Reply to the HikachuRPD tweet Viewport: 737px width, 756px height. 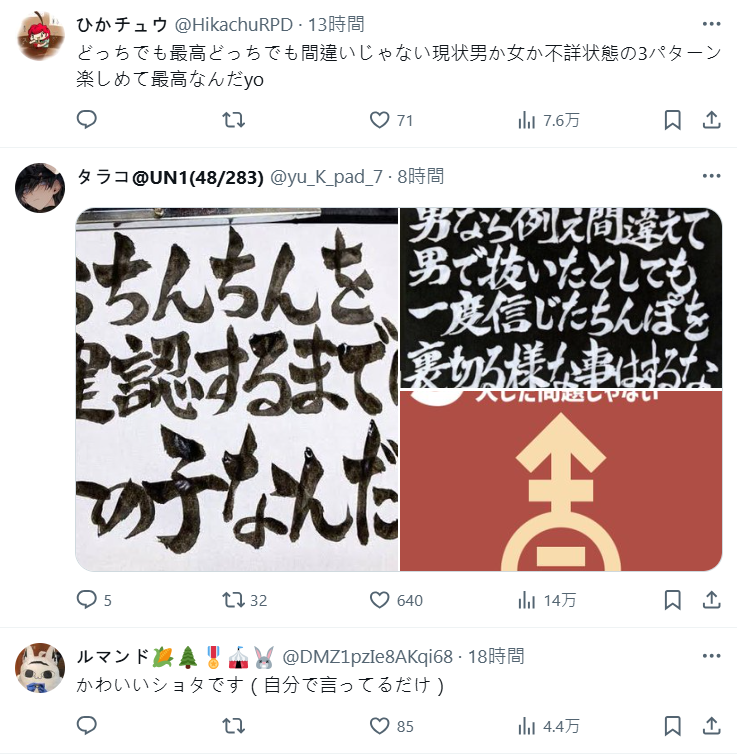pyautogui.click(x=87, y=120)
